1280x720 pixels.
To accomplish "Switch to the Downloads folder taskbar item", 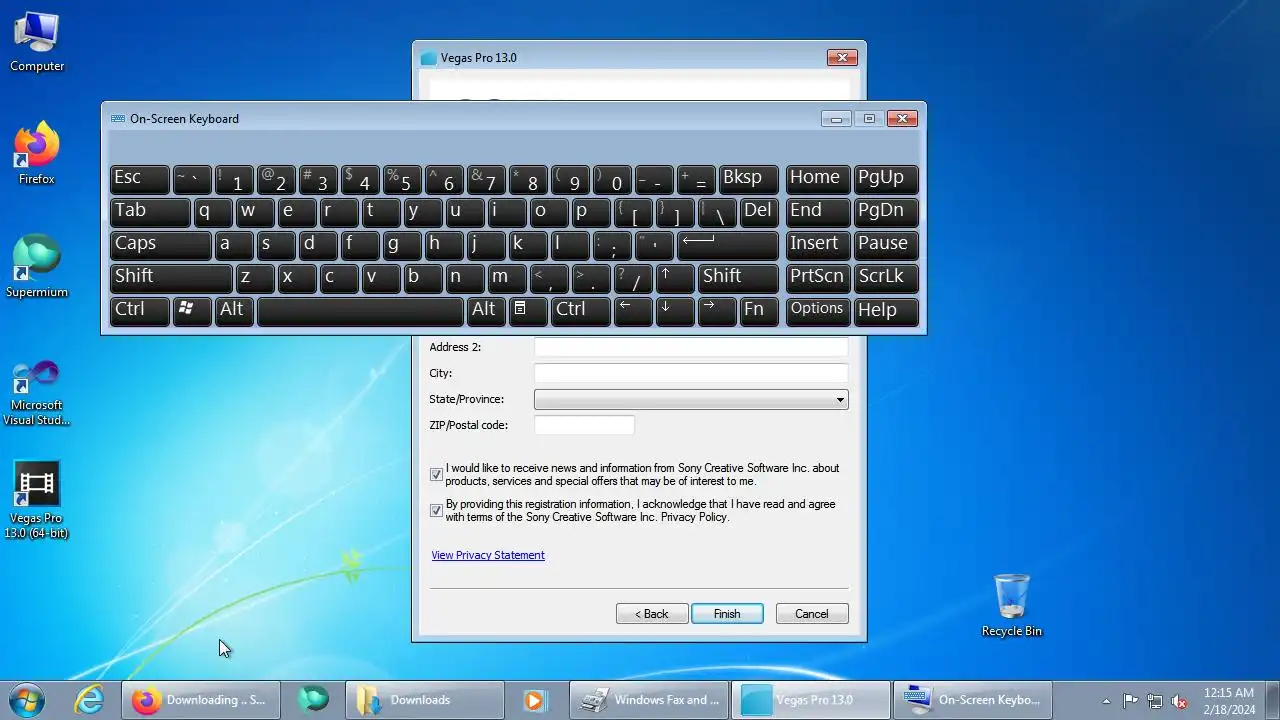I will [425, 700].
